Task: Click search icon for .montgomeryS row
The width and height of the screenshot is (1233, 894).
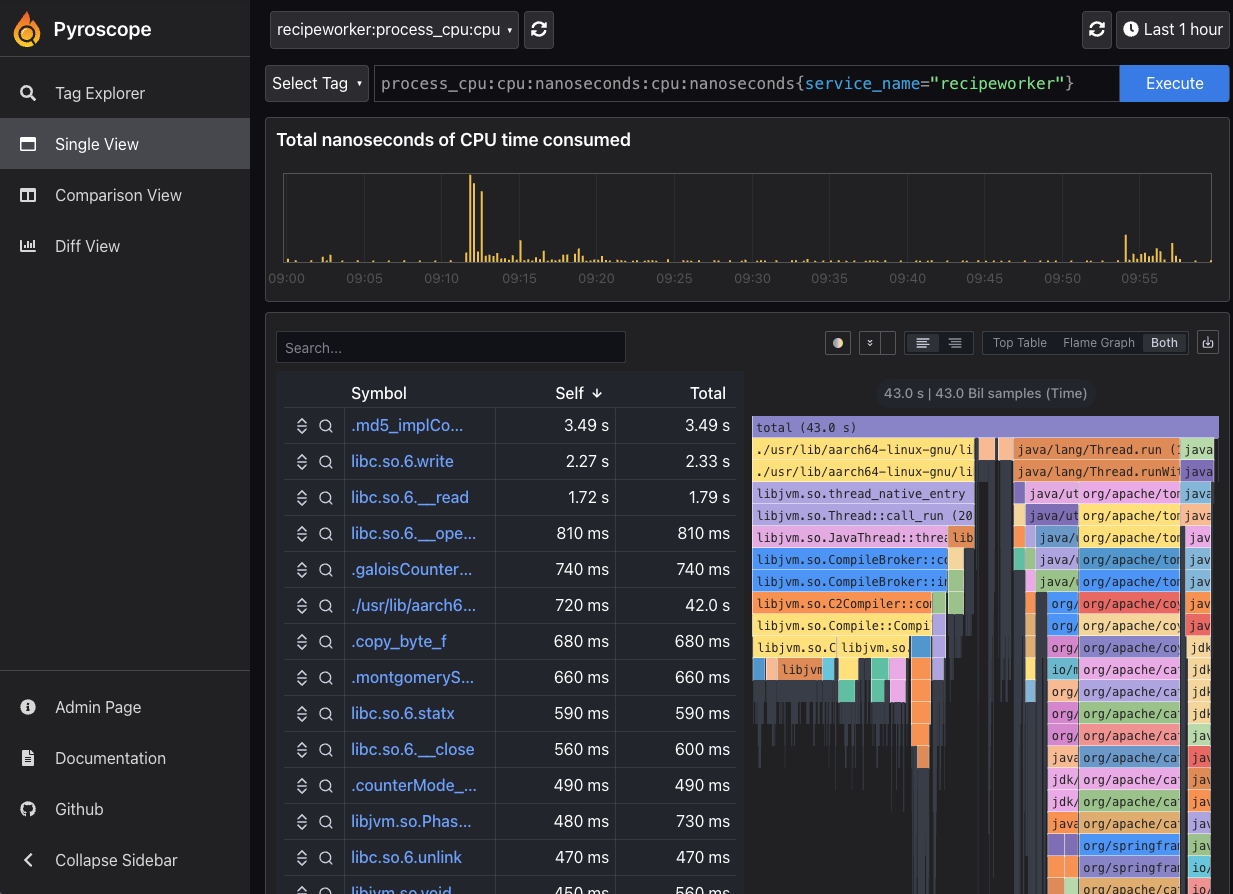Action: coord(326,678)
